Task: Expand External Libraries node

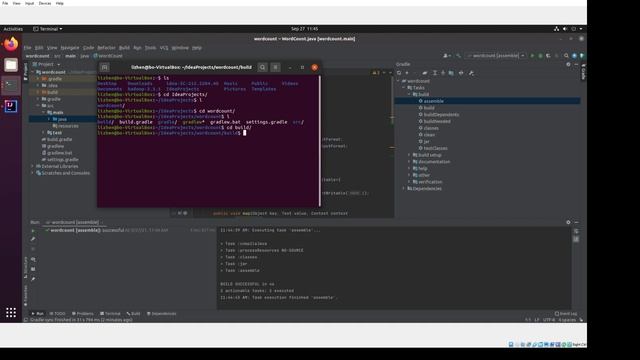Action: coord(33,166)
